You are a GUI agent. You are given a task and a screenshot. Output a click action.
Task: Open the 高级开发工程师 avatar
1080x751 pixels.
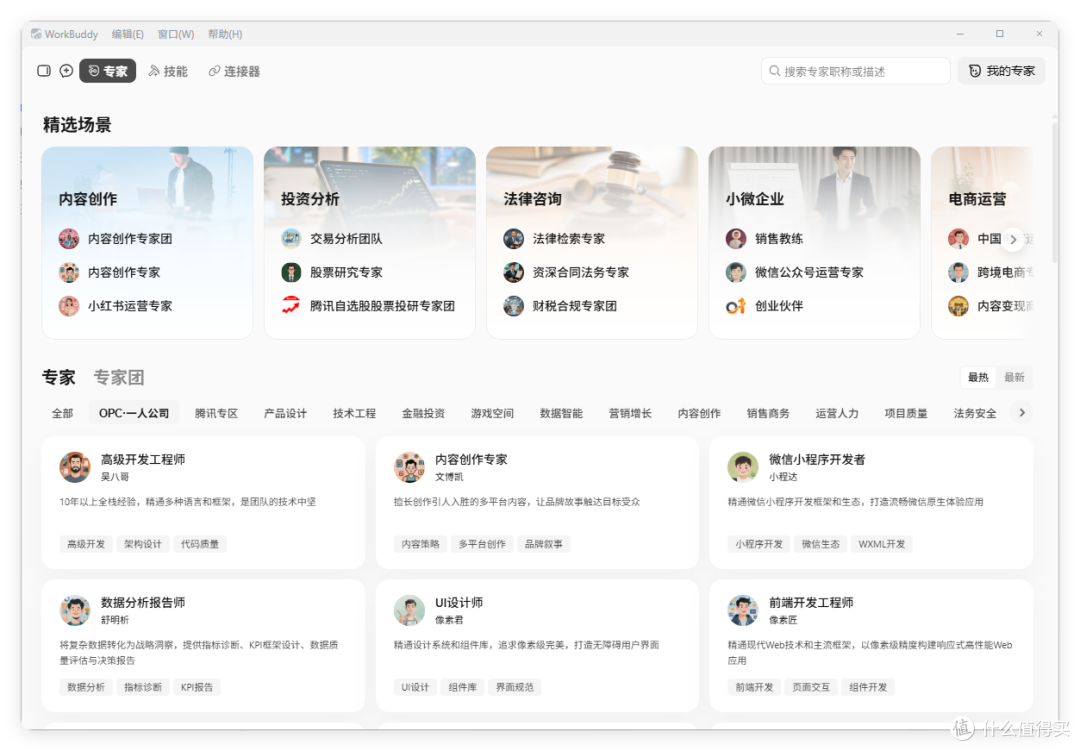pyautogui.click(x=75, y=467)
